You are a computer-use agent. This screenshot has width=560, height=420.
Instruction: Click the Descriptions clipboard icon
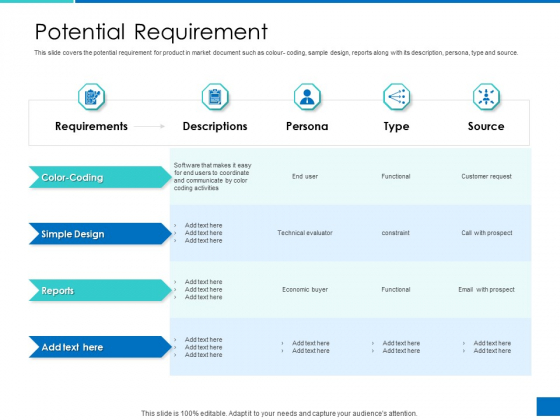click(215, 97)
